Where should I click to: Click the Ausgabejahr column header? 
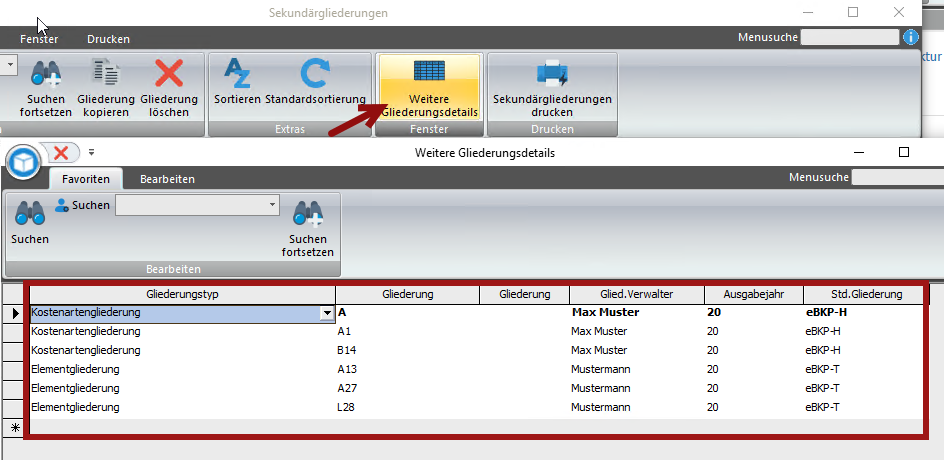pyautogui.click(x=753, y=294)
